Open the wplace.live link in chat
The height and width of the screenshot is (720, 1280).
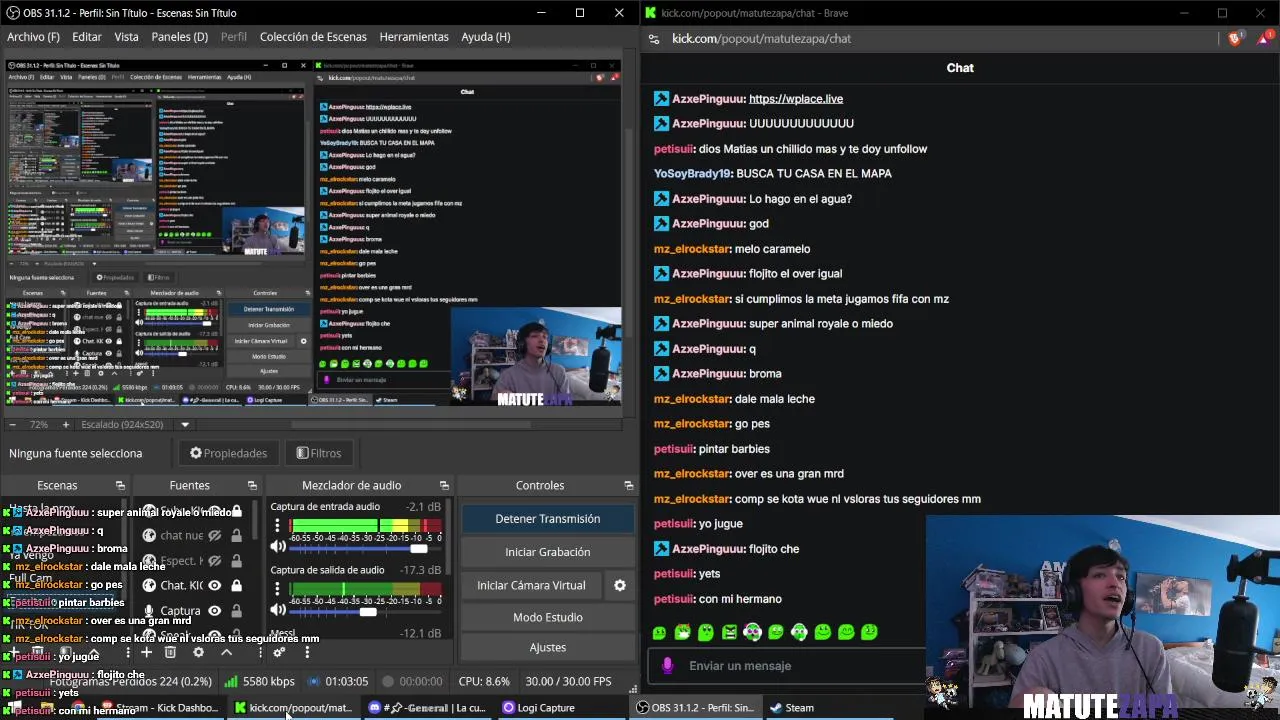pos(796,99)
